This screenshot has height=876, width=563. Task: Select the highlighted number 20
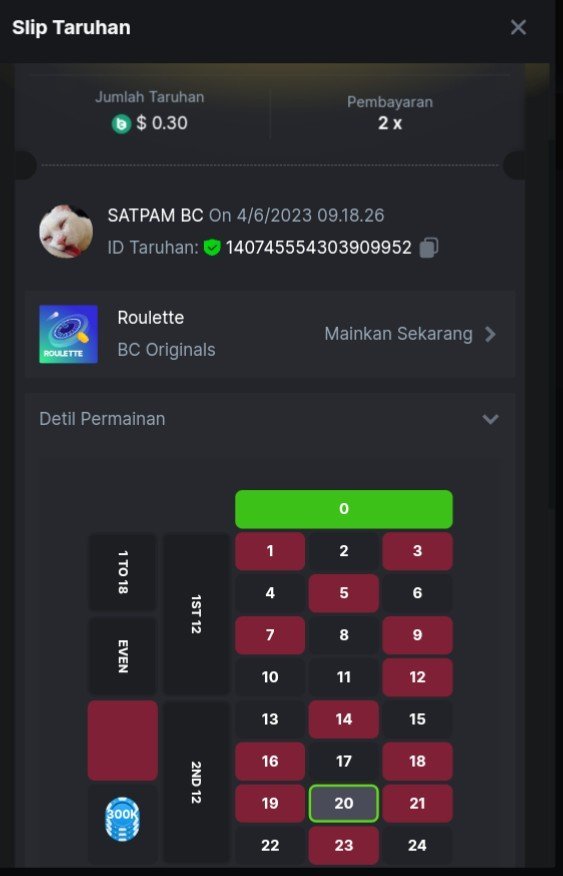pos(343,803)
